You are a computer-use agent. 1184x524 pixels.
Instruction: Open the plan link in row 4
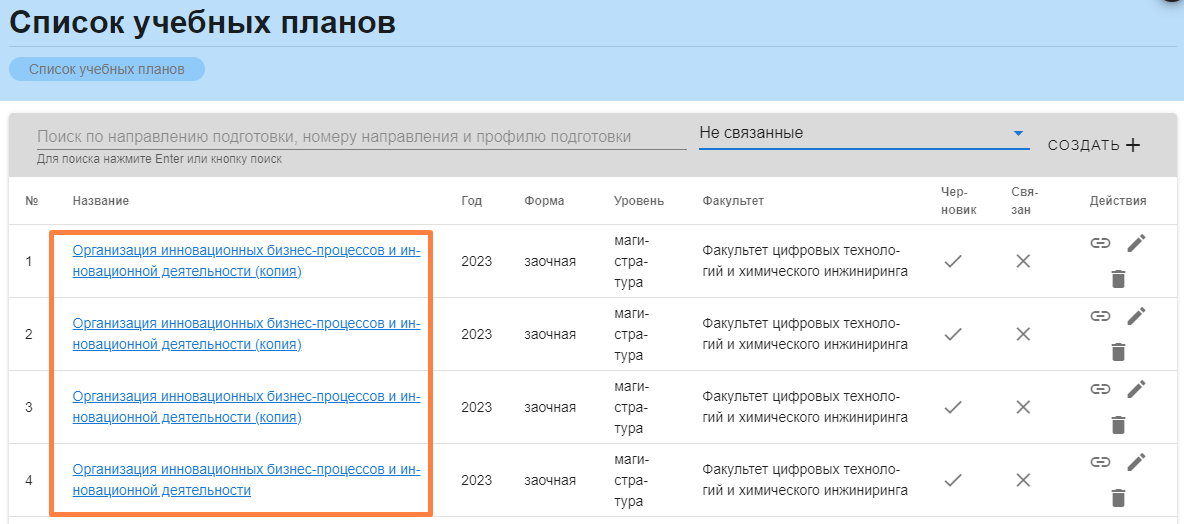point(246,480)
